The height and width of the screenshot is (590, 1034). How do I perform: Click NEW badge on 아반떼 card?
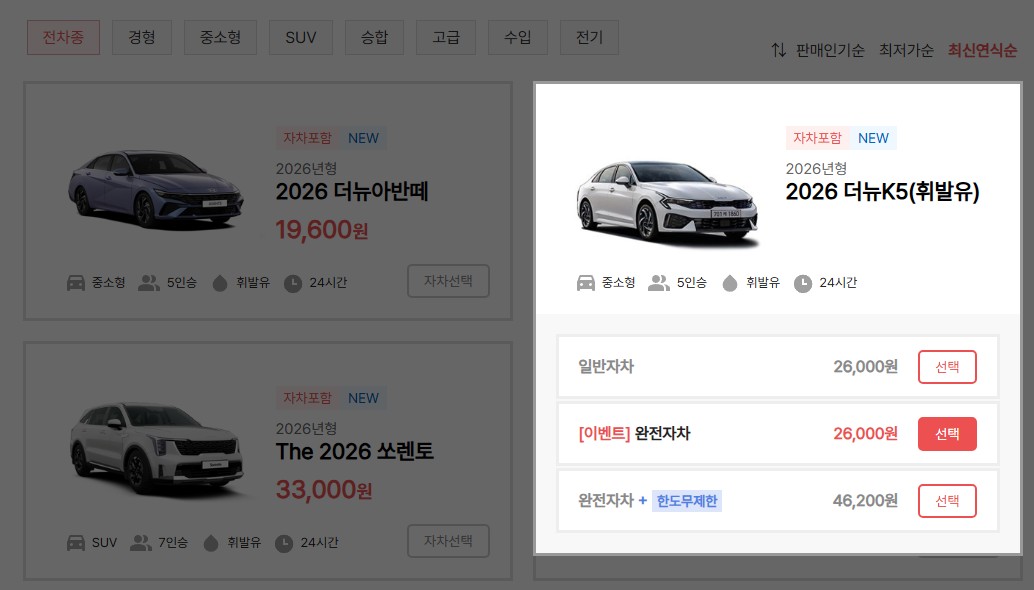pos(363,138)
